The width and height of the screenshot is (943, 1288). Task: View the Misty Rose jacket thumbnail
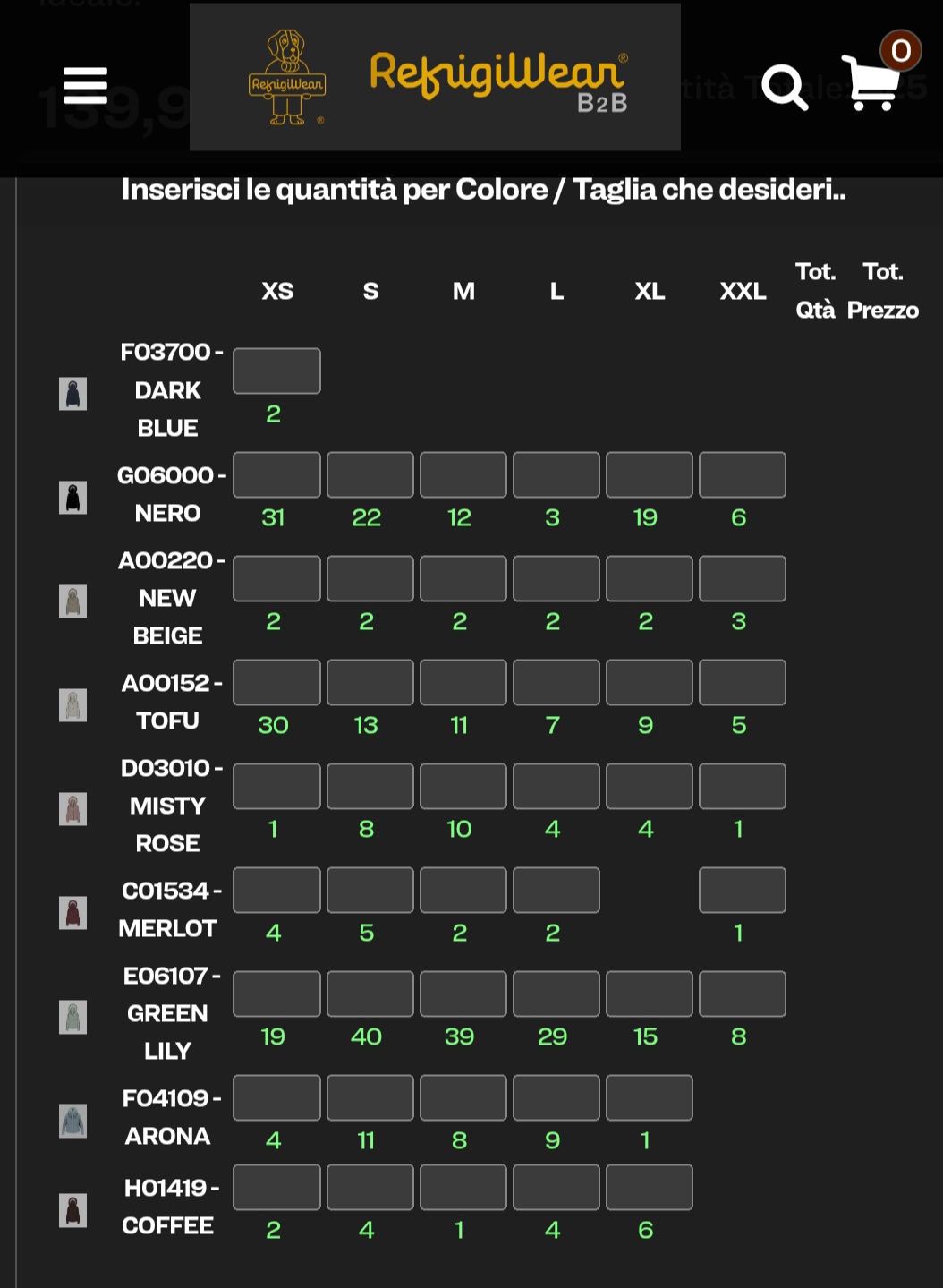click(x=73, y=808)
